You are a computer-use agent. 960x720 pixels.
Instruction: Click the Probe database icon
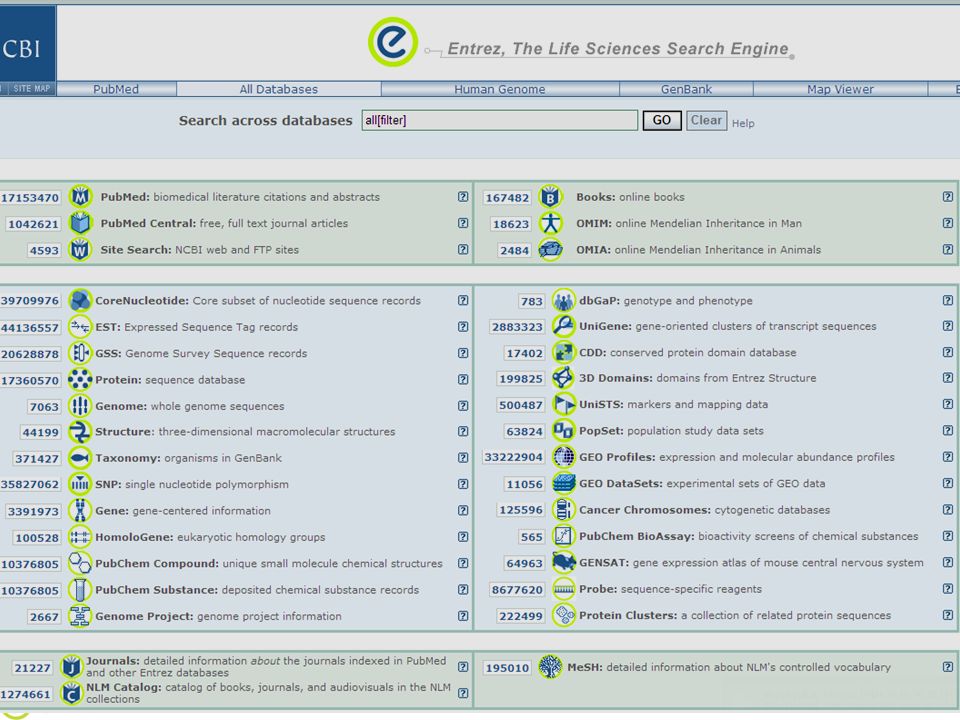563,589
